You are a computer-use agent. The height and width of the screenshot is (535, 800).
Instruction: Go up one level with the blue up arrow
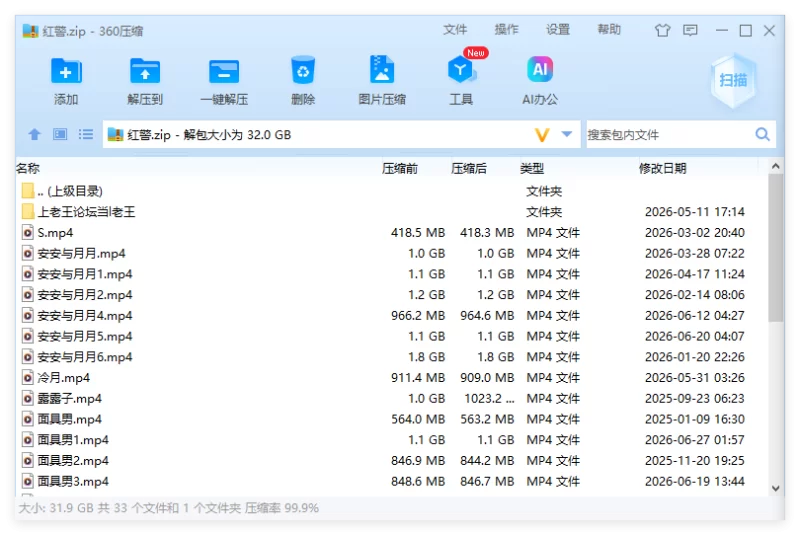pos(34,135)
